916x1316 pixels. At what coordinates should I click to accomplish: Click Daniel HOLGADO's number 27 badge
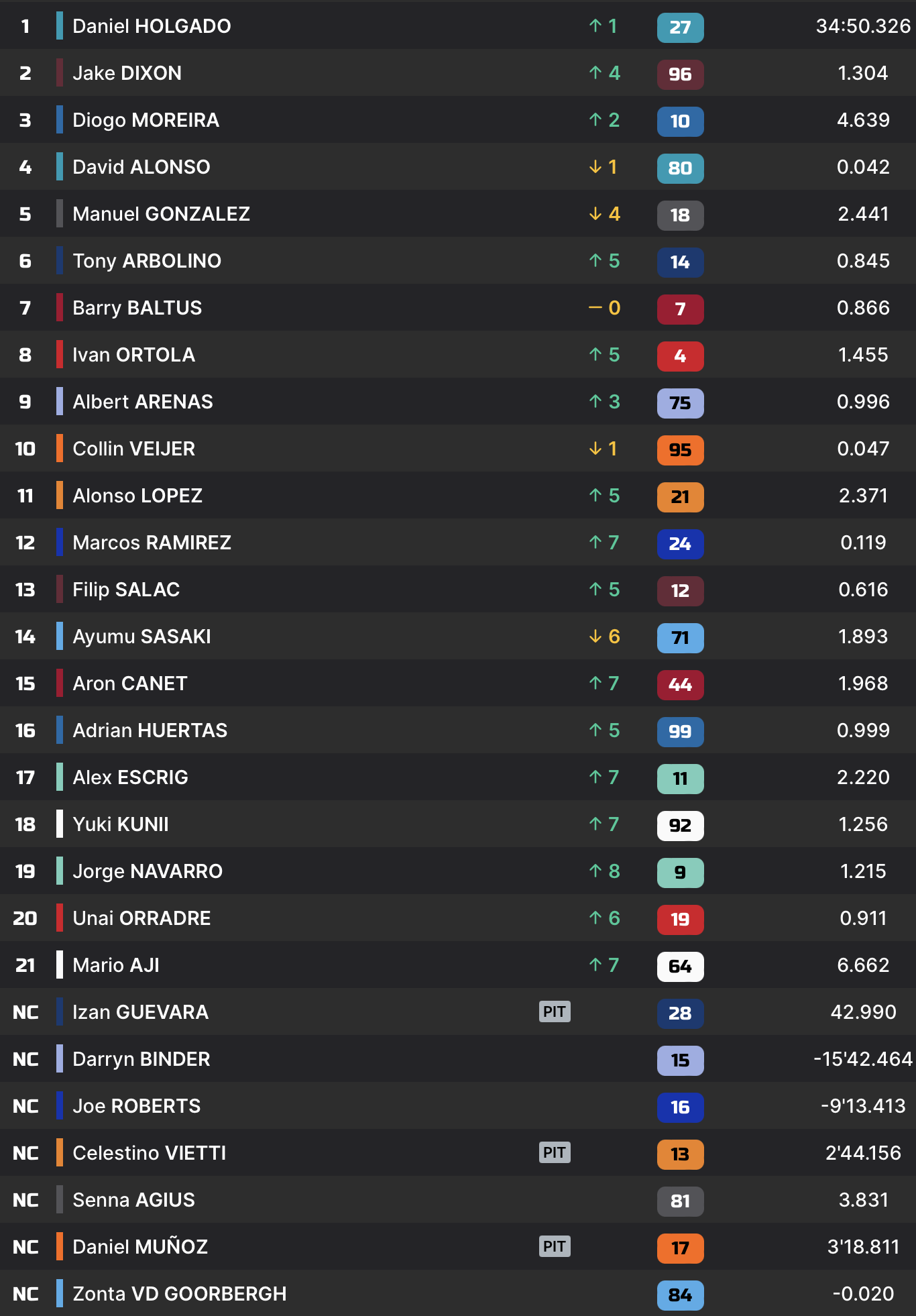[x=680, y=28]
